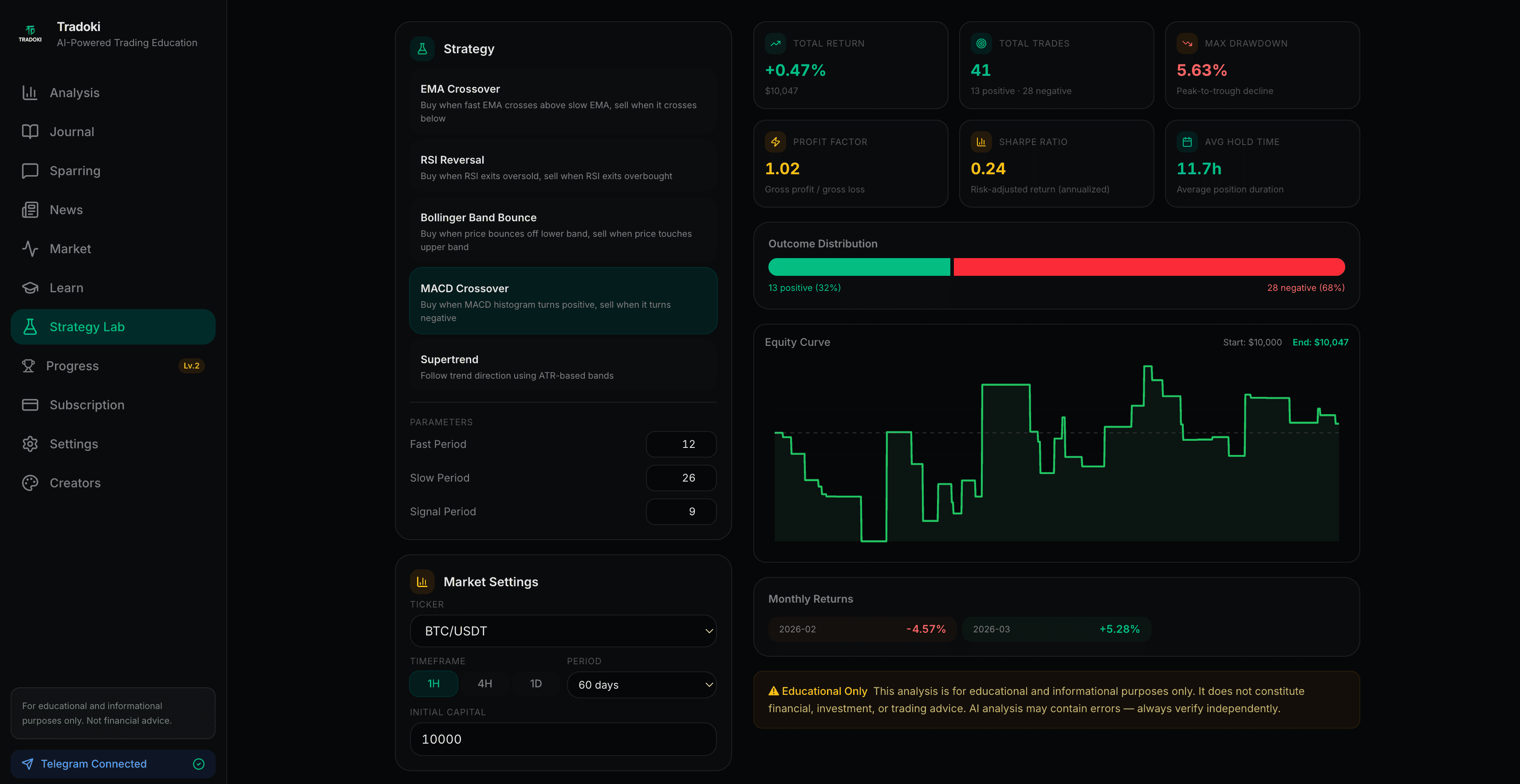The height and width of the screenshot is (784, 1520).
Task: Open Sparring from the sidebar
Action: click(x=30, y=170)
